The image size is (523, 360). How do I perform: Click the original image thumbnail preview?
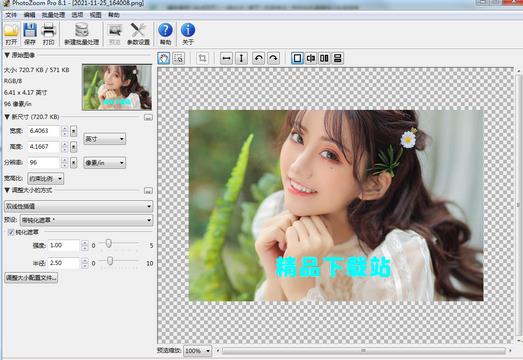click(117, 87)
